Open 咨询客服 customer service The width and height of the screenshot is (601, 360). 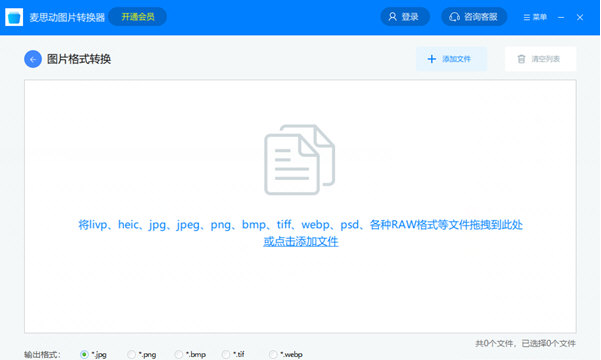474,17
